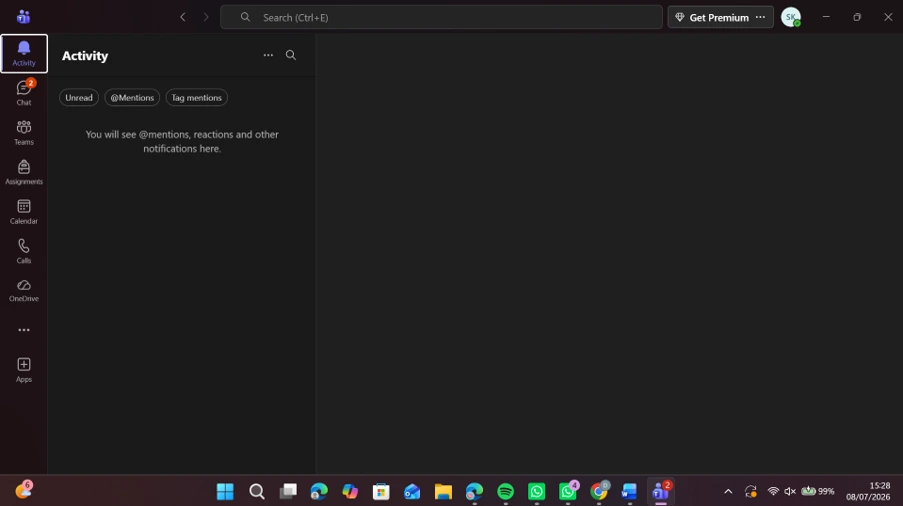Open Wi-Fi network settings in tray
The height and width of the screenshot is (506, 903).
click(773, 491)
